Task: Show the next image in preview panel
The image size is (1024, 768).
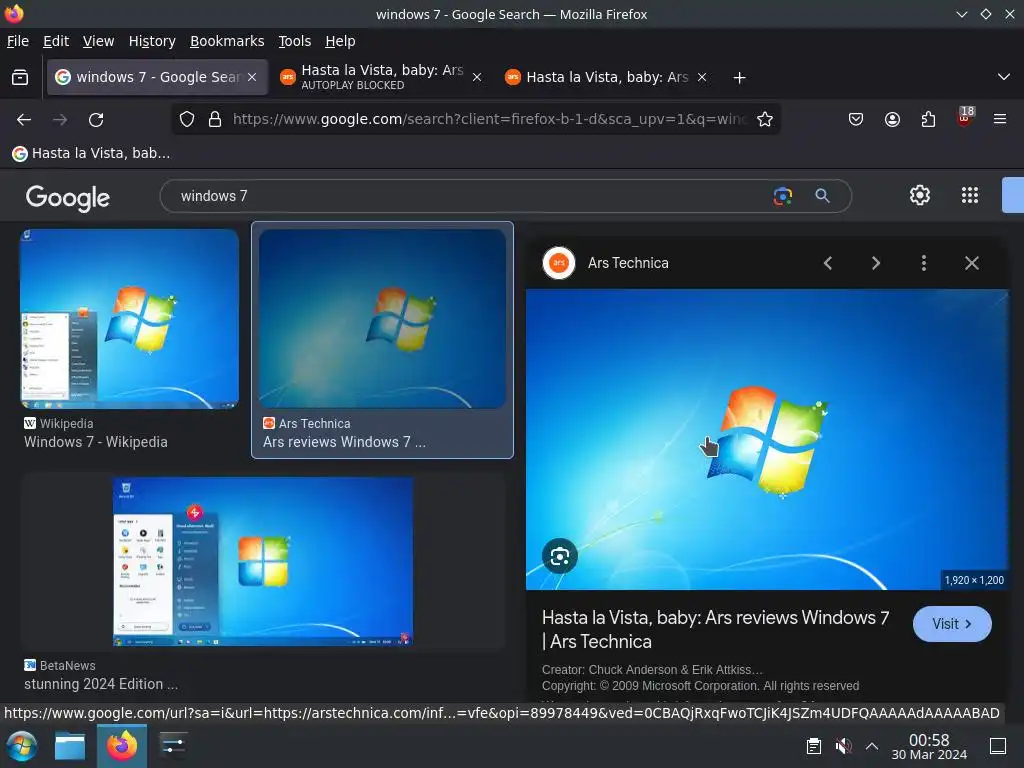Action: tap(876, 263)
